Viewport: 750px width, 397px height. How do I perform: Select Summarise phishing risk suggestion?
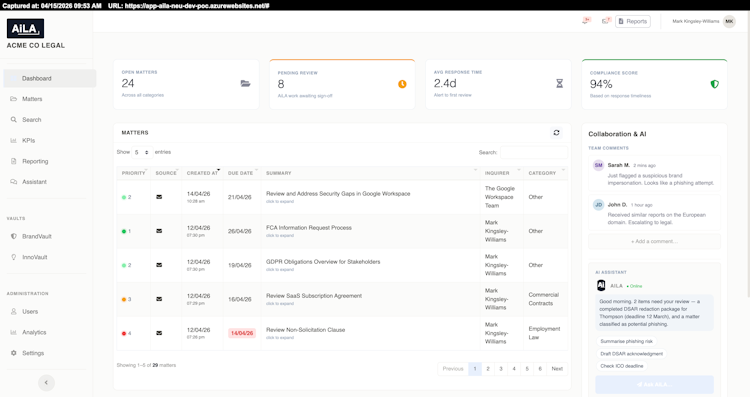(x=627, y=342)
